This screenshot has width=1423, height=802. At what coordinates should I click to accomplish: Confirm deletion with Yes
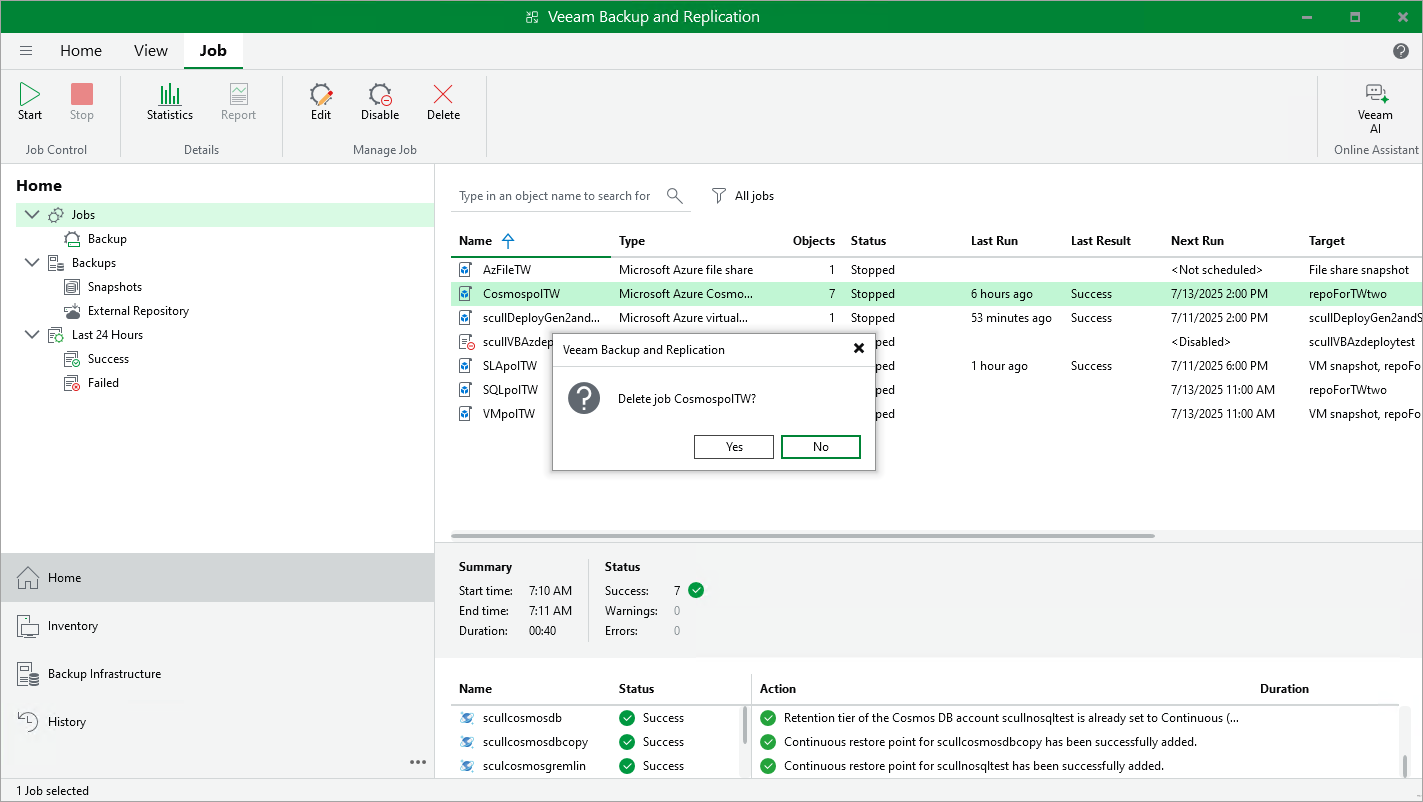tap(734, 447)
